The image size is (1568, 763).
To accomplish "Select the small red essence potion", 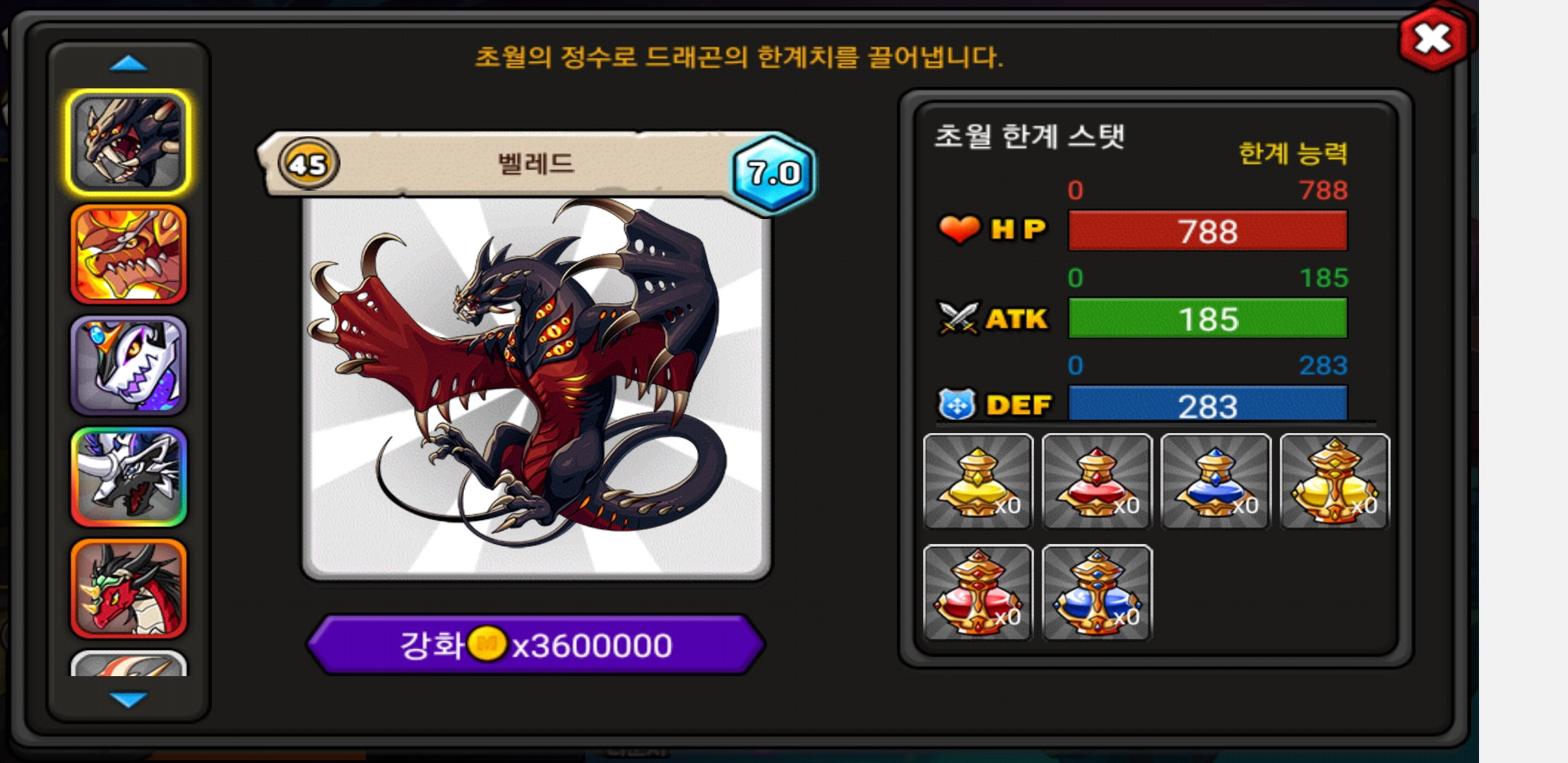I will point(1097,482).
